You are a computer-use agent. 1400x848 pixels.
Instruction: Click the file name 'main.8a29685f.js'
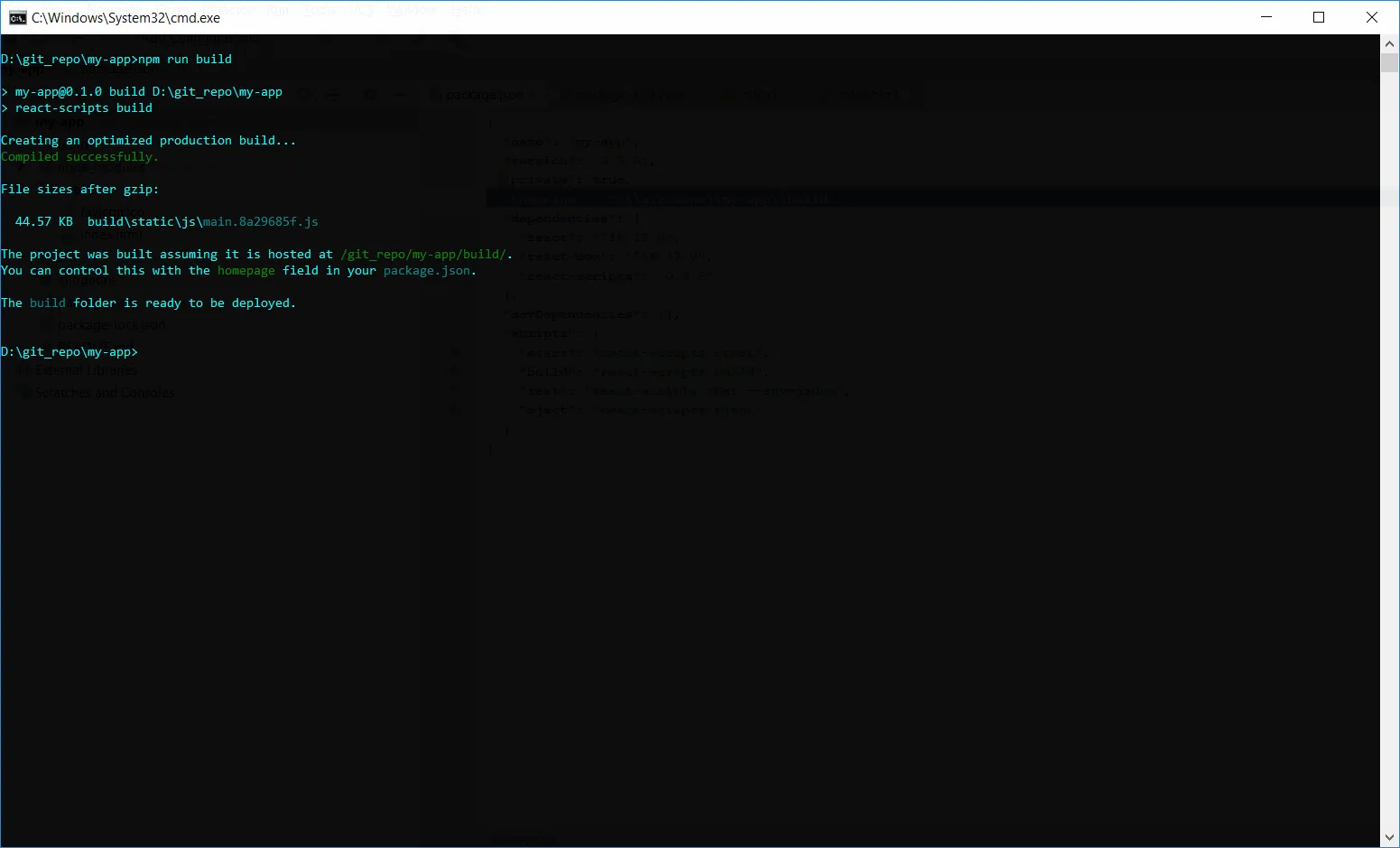[261, 222]
